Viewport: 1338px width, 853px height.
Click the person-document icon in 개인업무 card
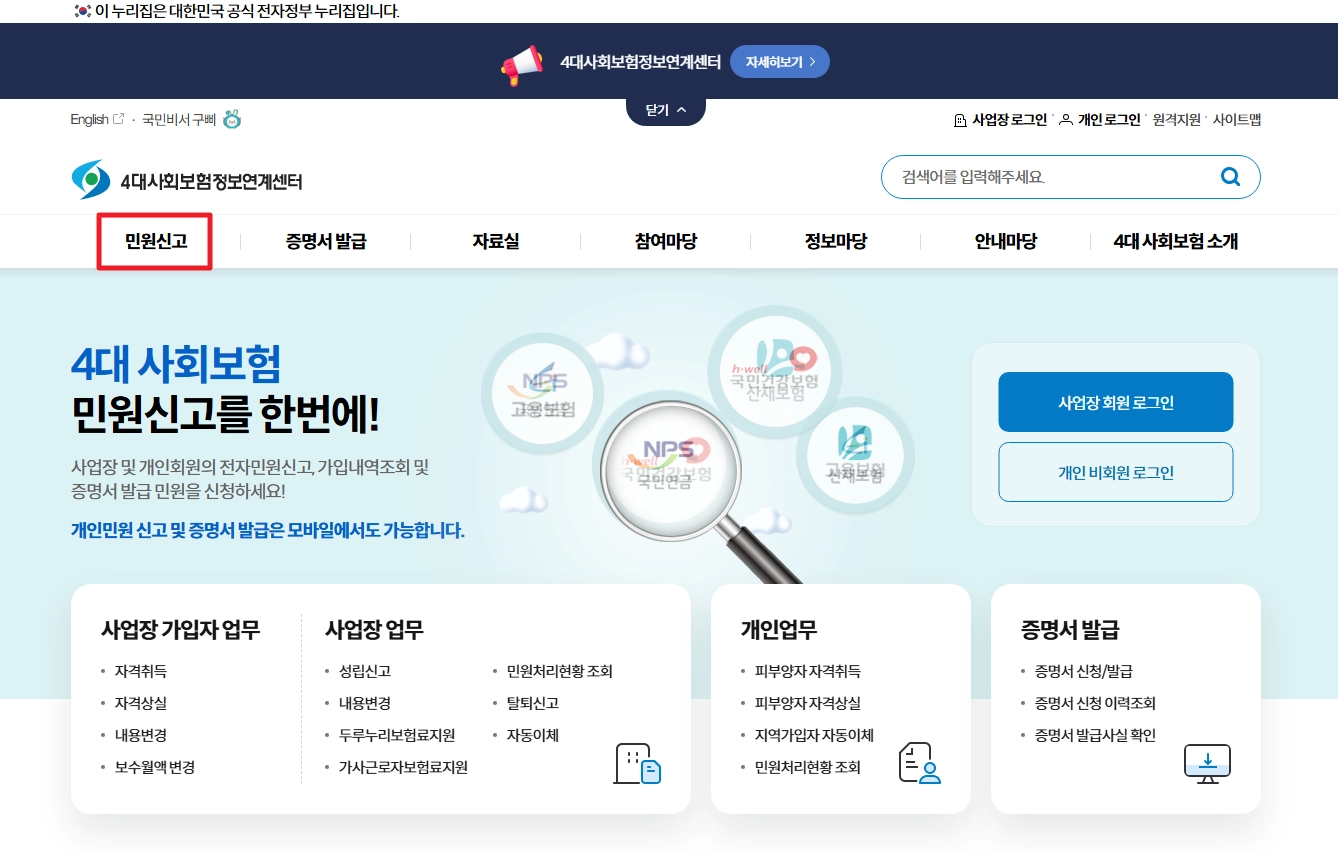tap(918, 763)
